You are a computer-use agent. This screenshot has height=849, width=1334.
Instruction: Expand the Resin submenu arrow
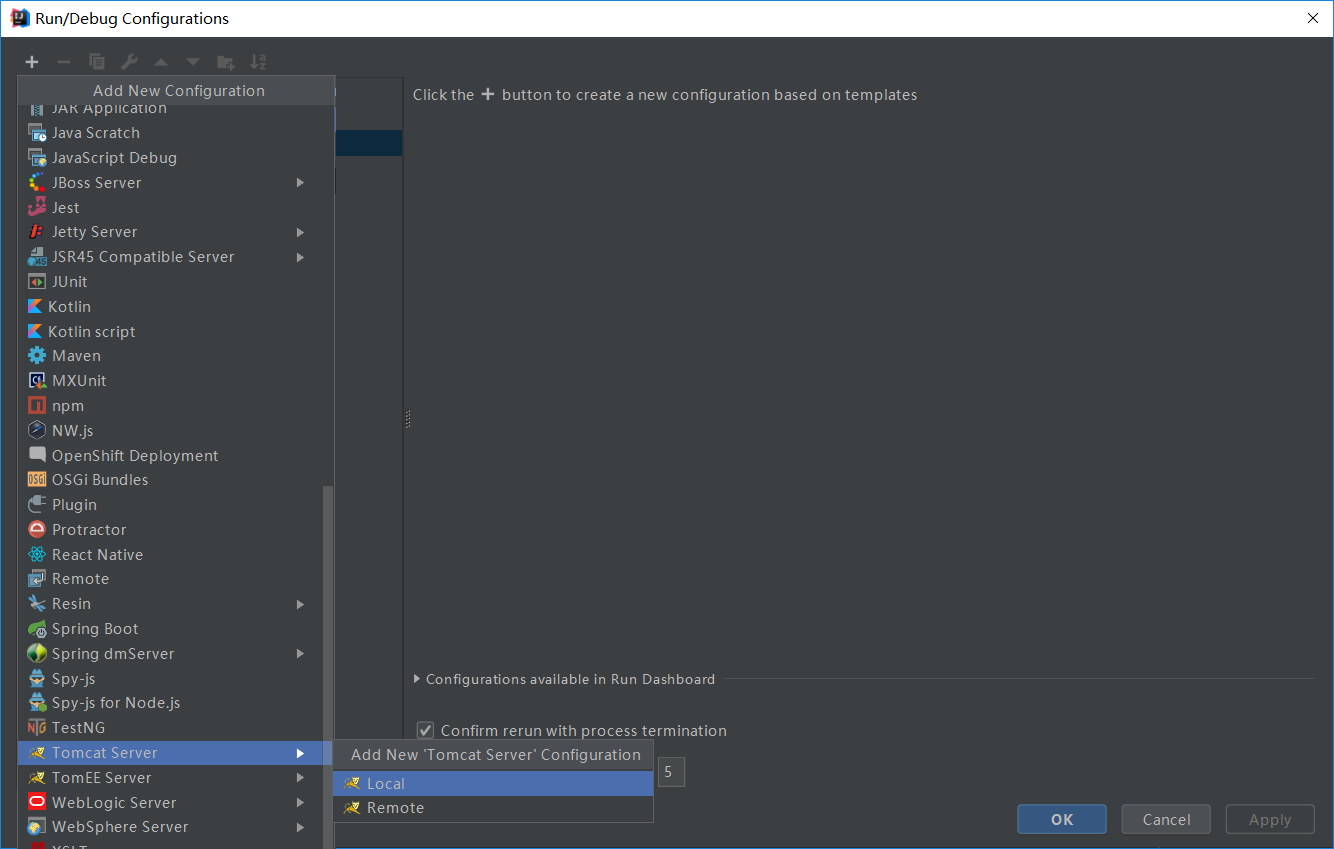tap(300, 604)
